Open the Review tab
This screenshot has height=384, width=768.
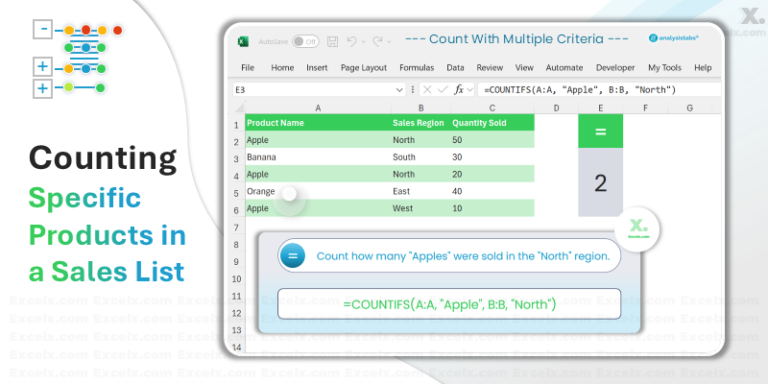coord(490,68)
